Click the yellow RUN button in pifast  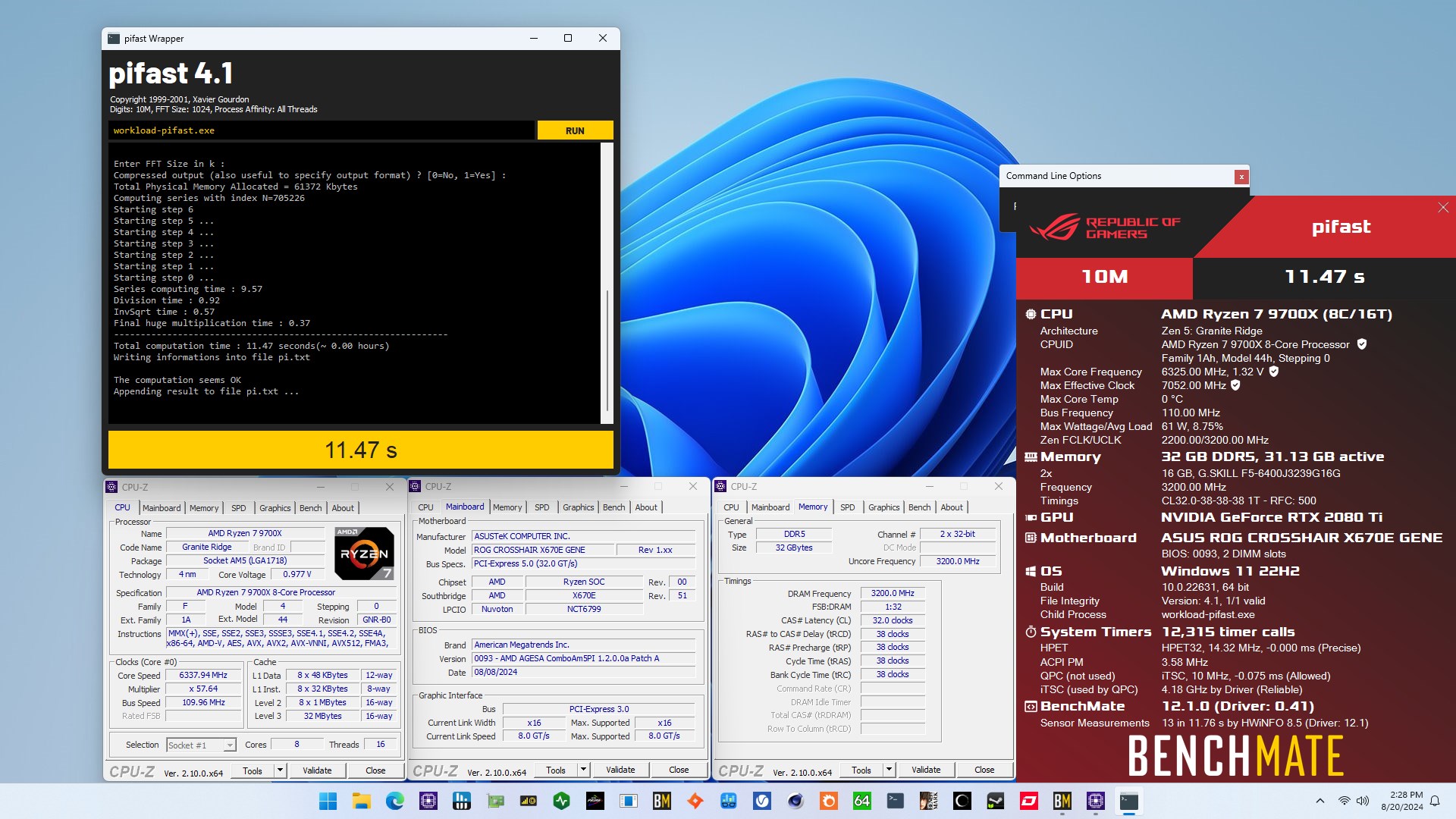coord(575,130)
